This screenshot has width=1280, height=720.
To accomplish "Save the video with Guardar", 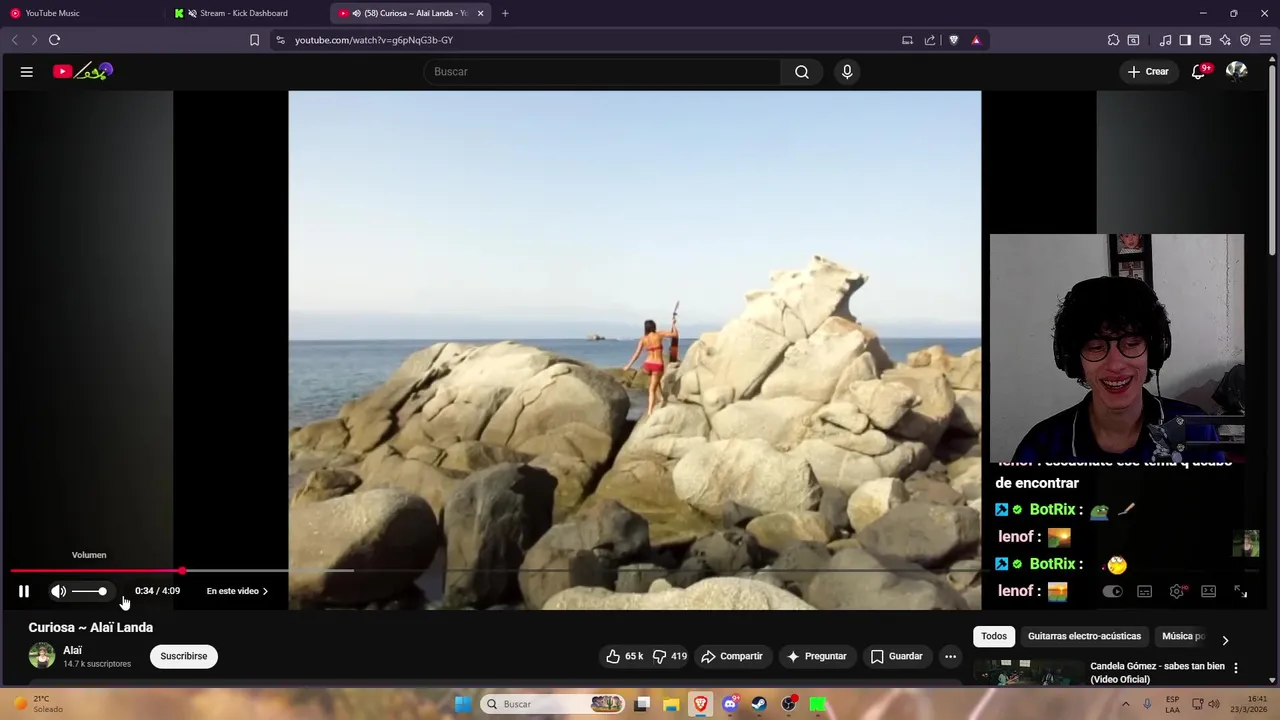I will tap(896, 656).
